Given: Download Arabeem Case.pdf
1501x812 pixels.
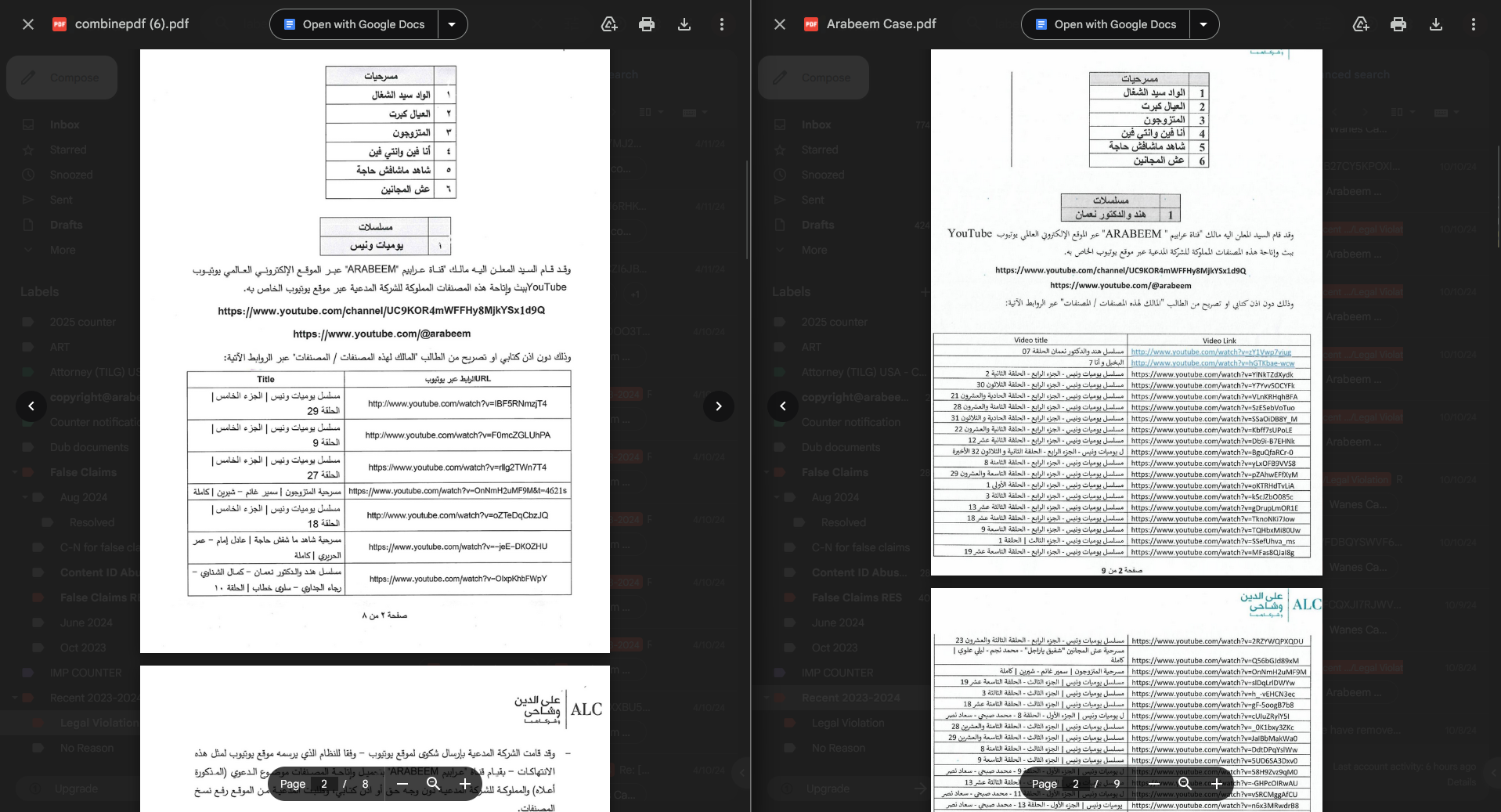Looking at the screenshot, I should click(x=1436, y=24).
